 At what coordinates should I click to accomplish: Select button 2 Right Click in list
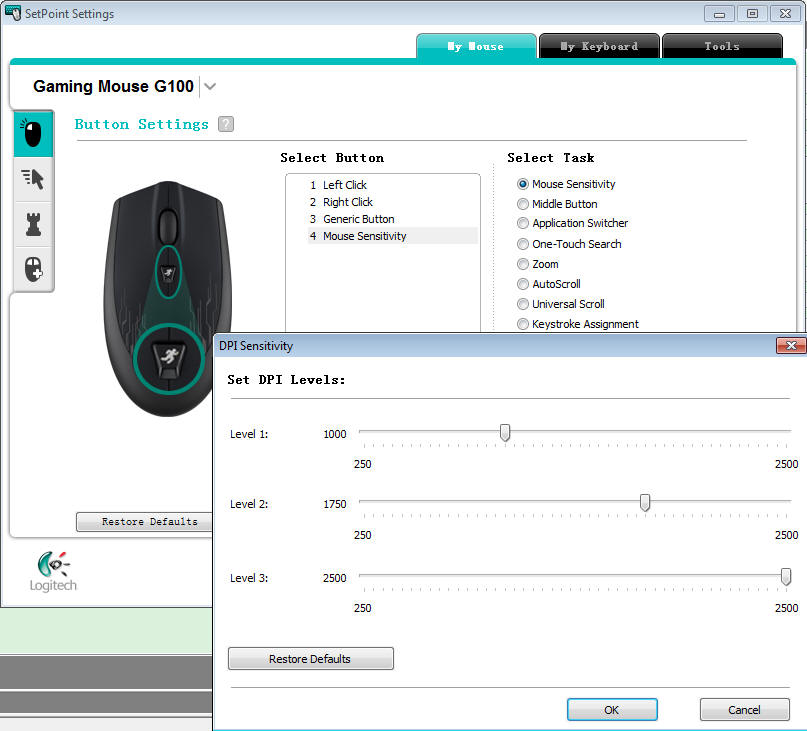coord(392,202)
